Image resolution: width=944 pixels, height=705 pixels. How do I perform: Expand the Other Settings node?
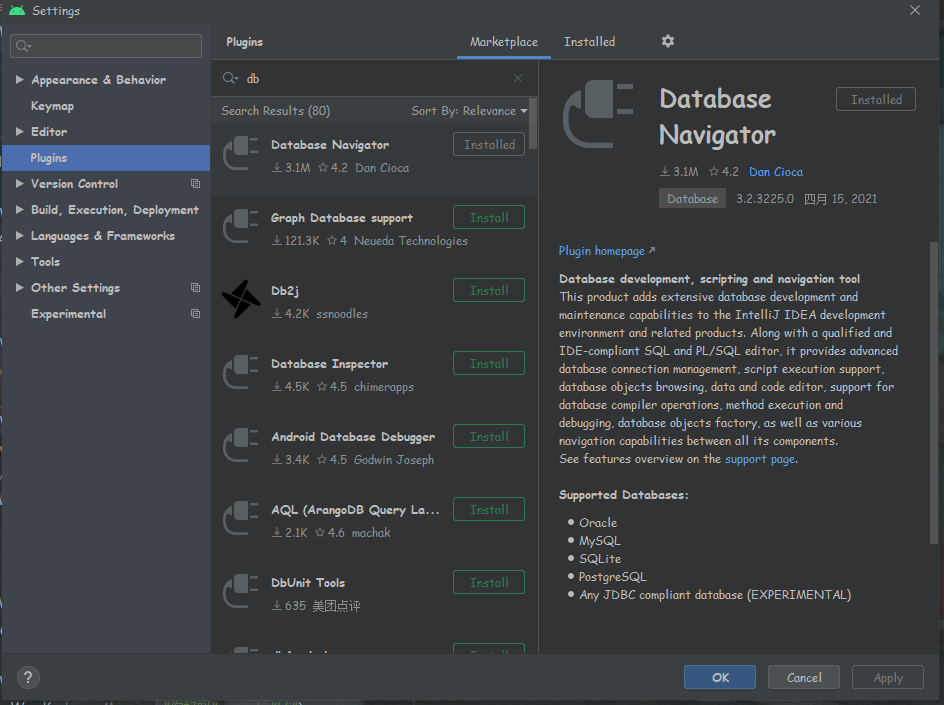coord(19,288)
